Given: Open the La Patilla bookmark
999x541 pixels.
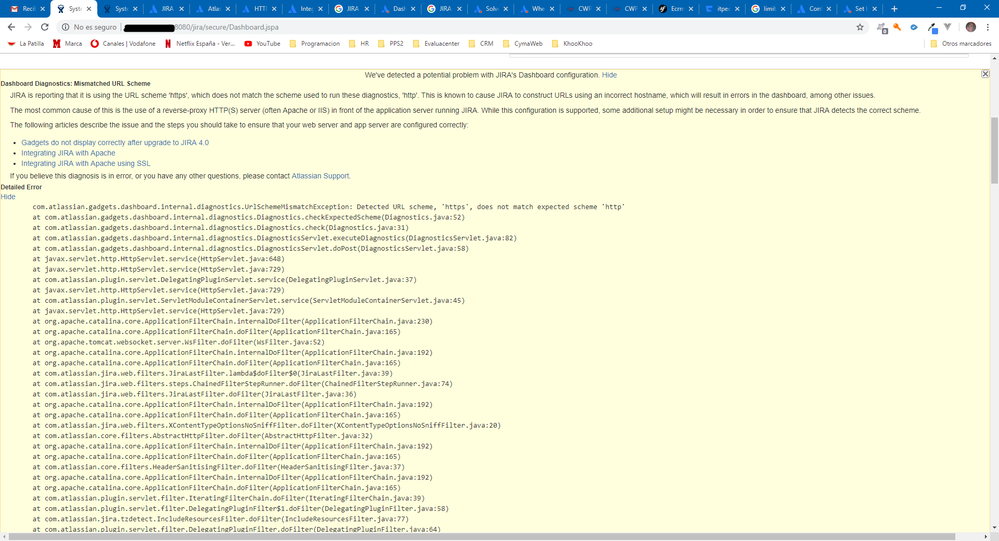Looking at the screenshot, I should [25, 44].
